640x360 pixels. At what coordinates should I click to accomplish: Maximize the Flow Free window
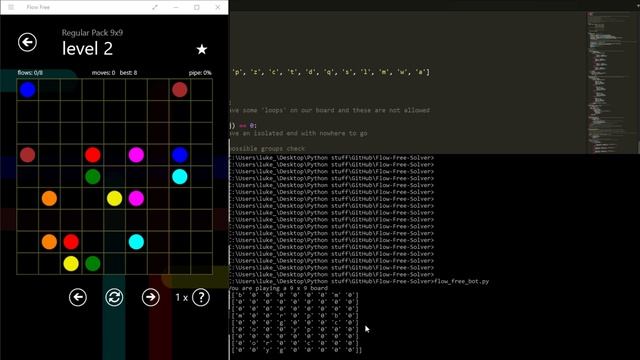pos(197,7)
